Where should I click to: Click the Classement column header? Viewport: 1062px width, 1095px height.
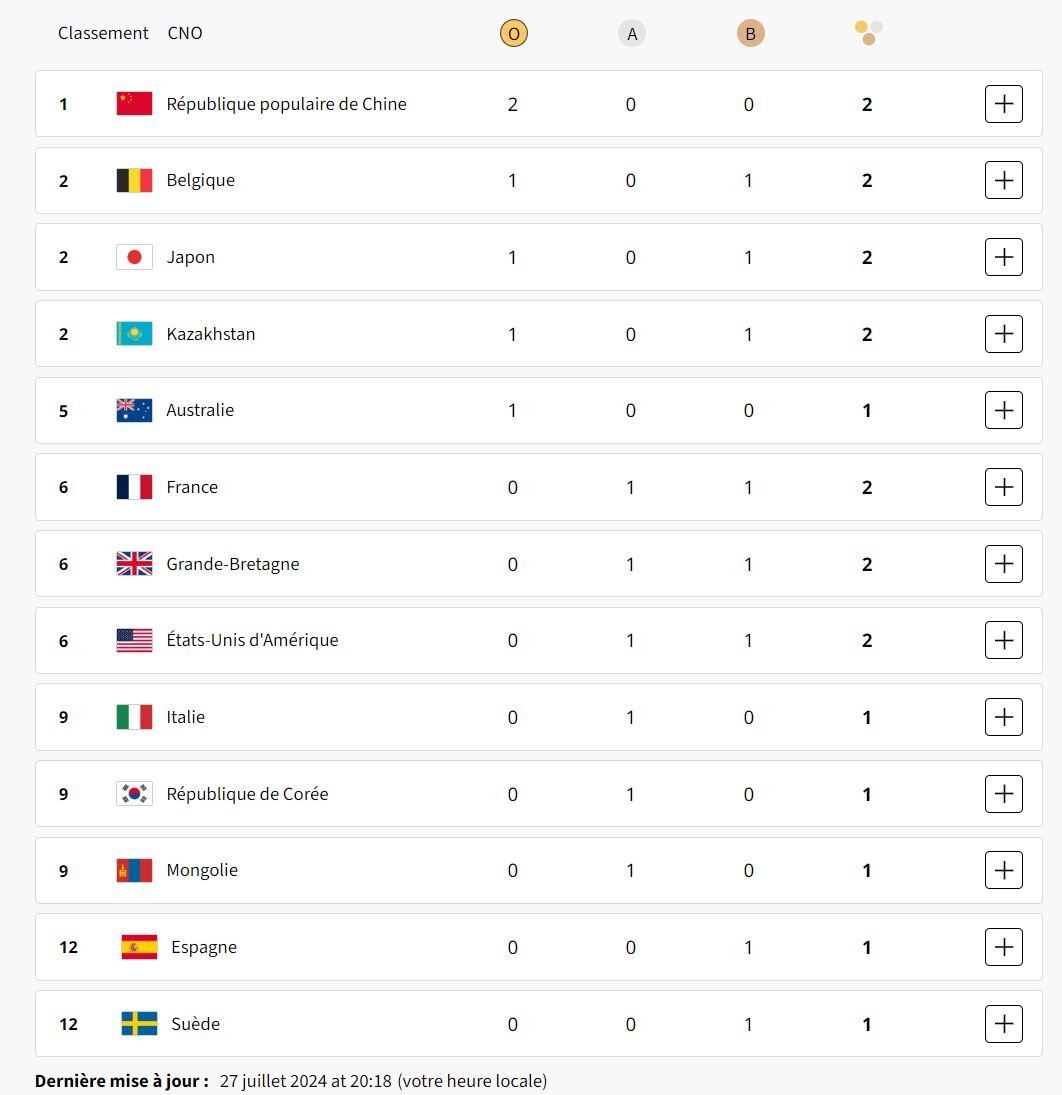tap(103, 33)
